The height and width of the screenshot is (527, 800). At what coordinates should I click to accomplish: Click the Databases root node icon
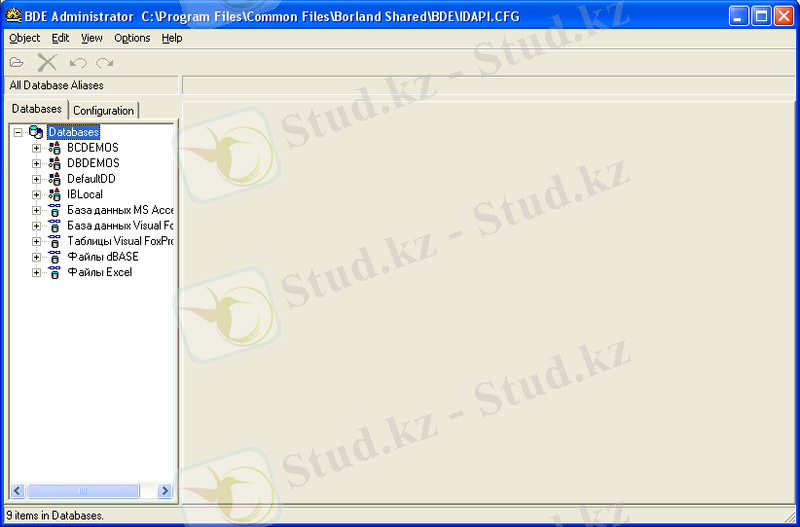tap(36, 133)
